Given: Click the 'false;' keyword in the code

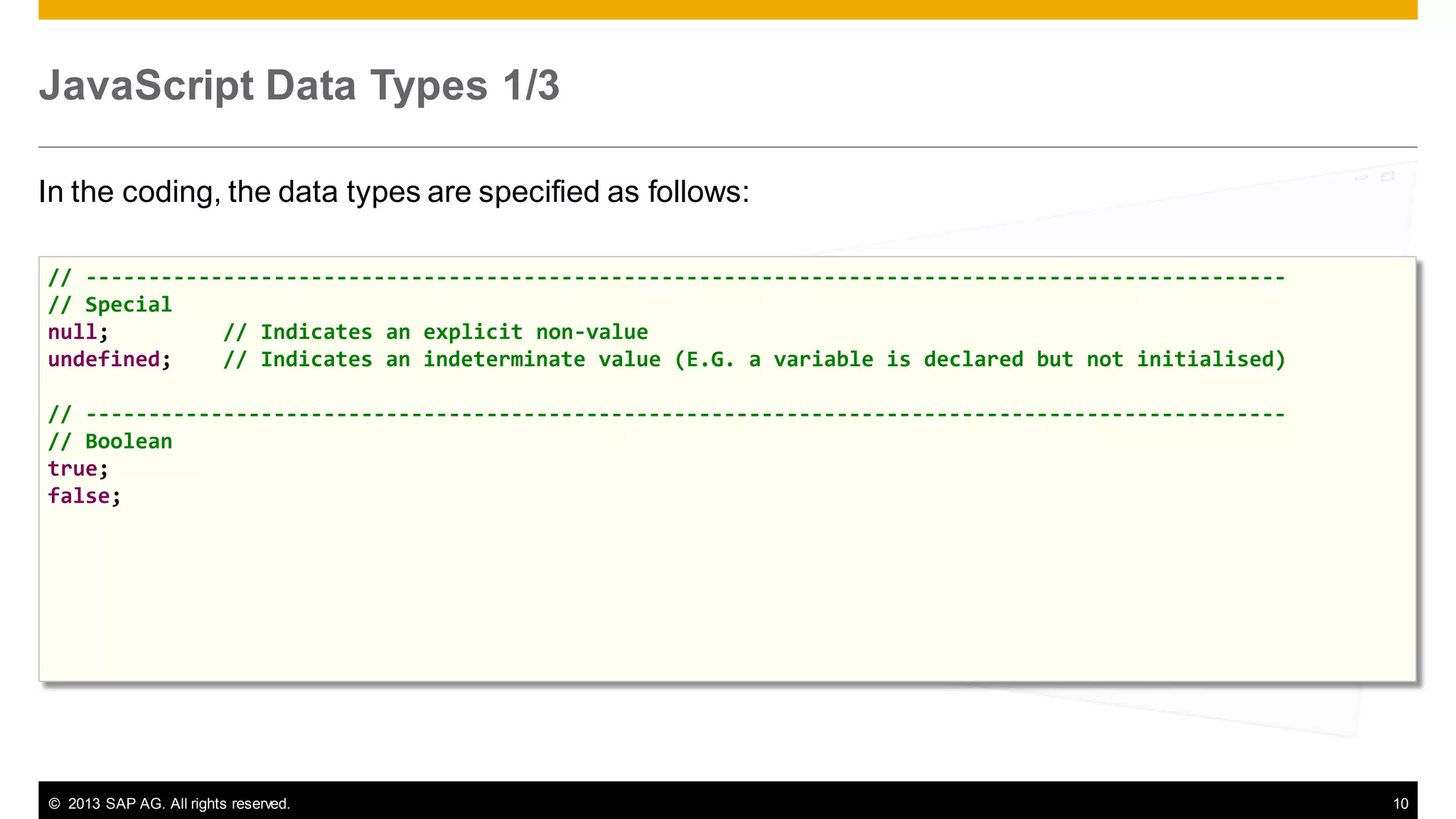Looking at the screenshot, I should (x=85, y=496).
